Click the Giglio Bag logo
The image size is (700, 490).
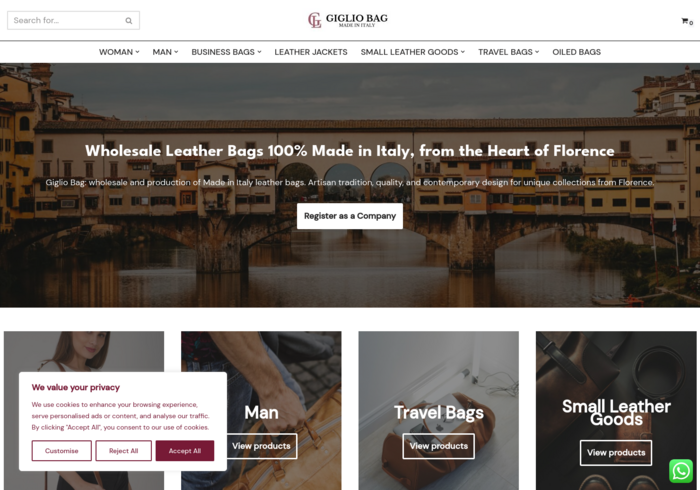tap(348, 20)
